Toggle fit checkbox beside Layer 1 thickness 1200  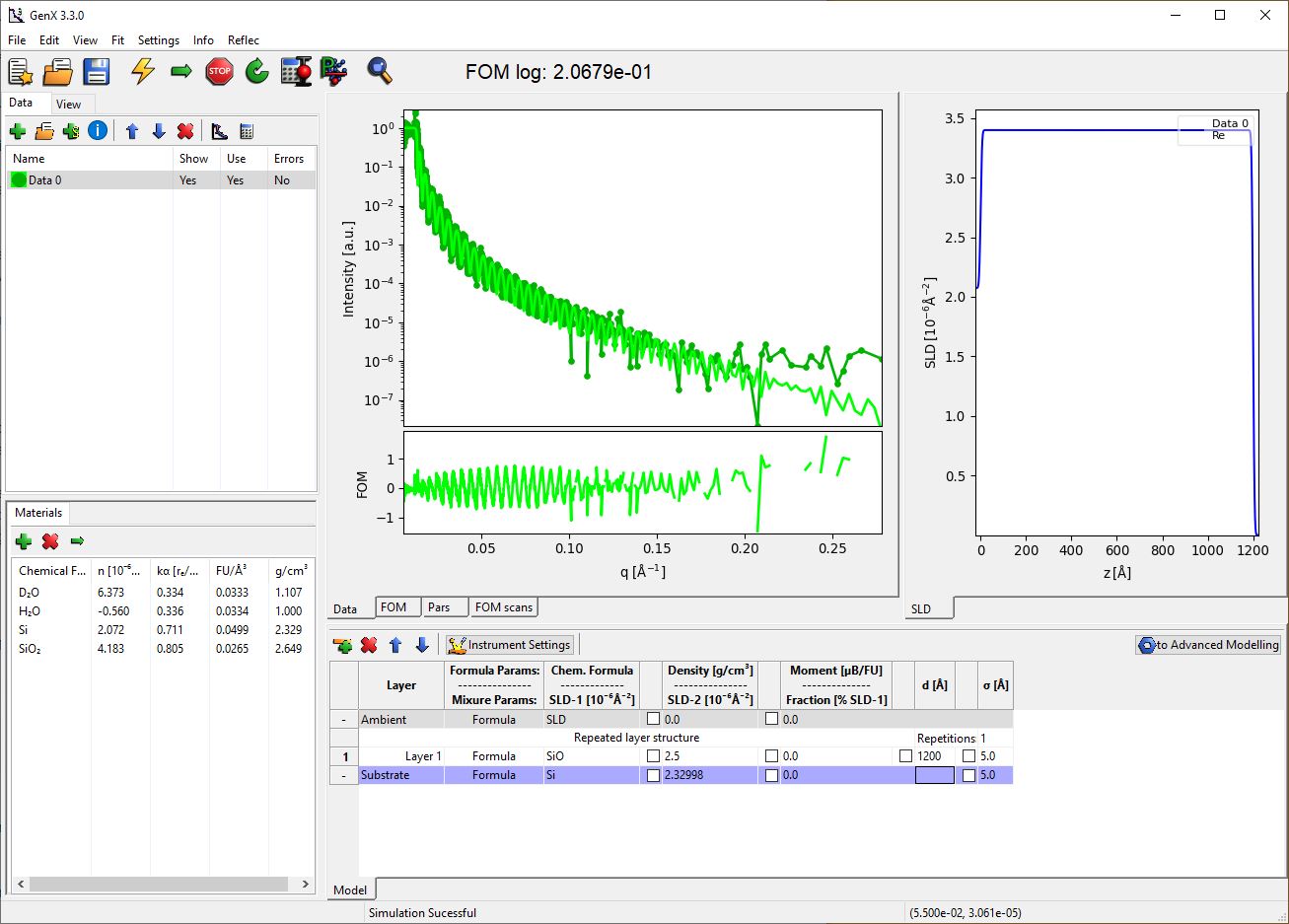(905, 756)
